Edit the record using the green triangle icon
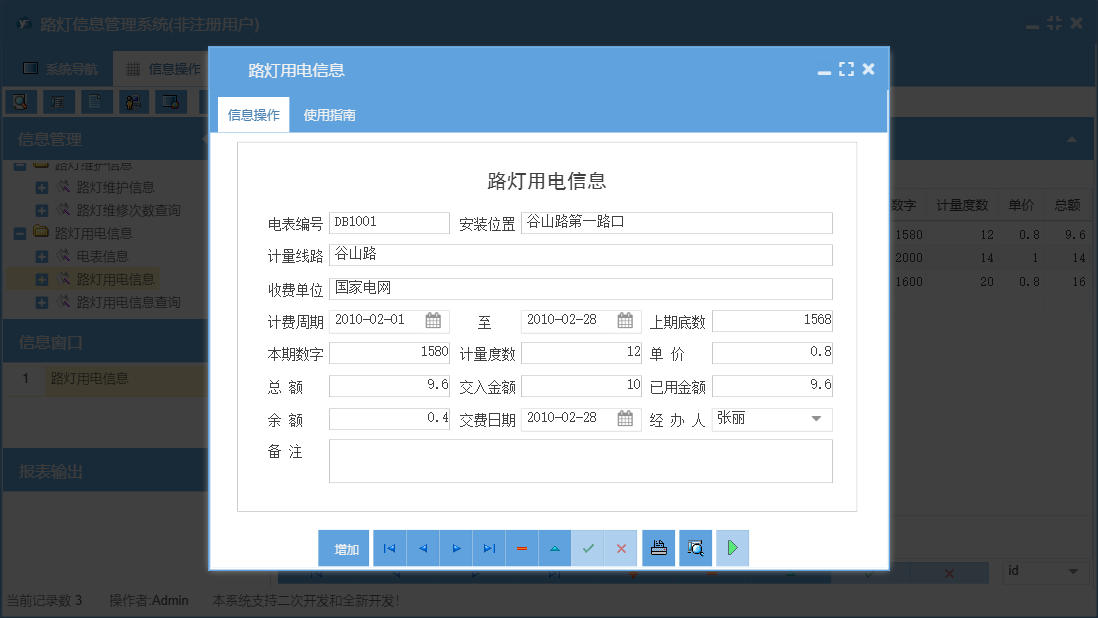 [x=554, y=548]
